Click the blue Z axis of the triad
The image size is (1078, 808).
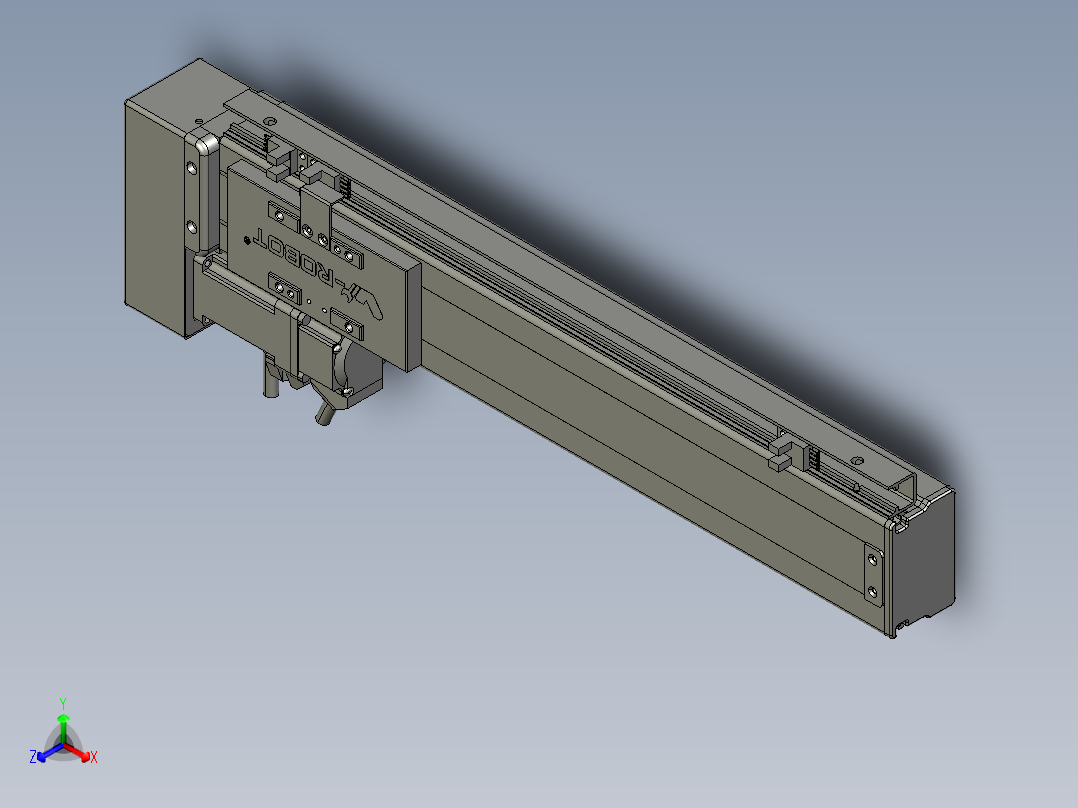[50, 752]
